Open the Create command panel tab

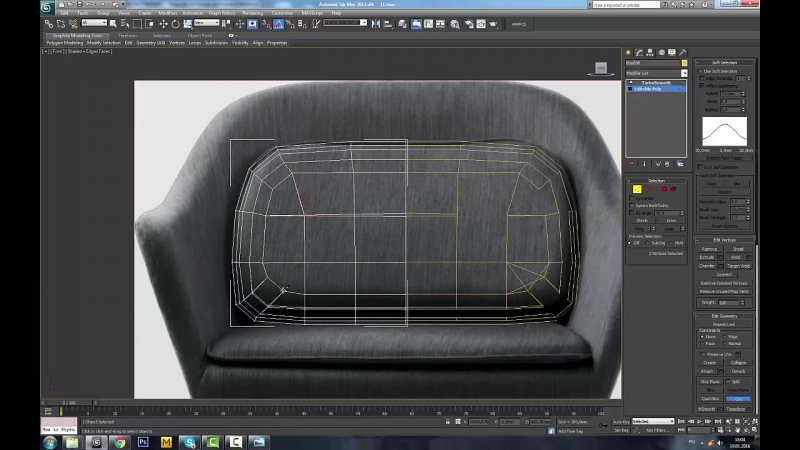[x=629, y=53]
